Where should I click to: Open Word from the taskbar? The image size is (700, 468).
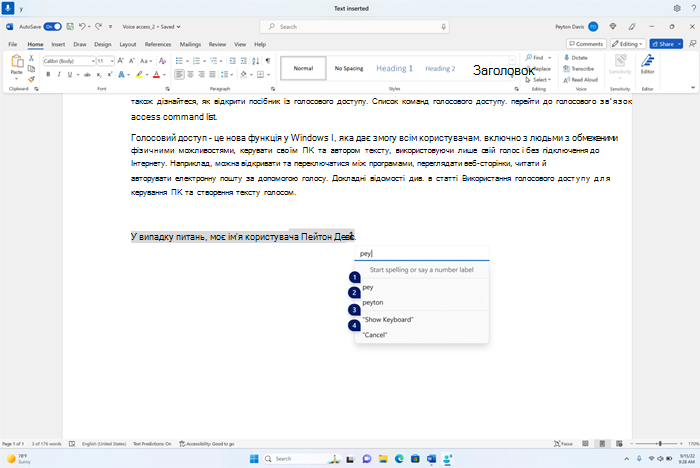431,459
